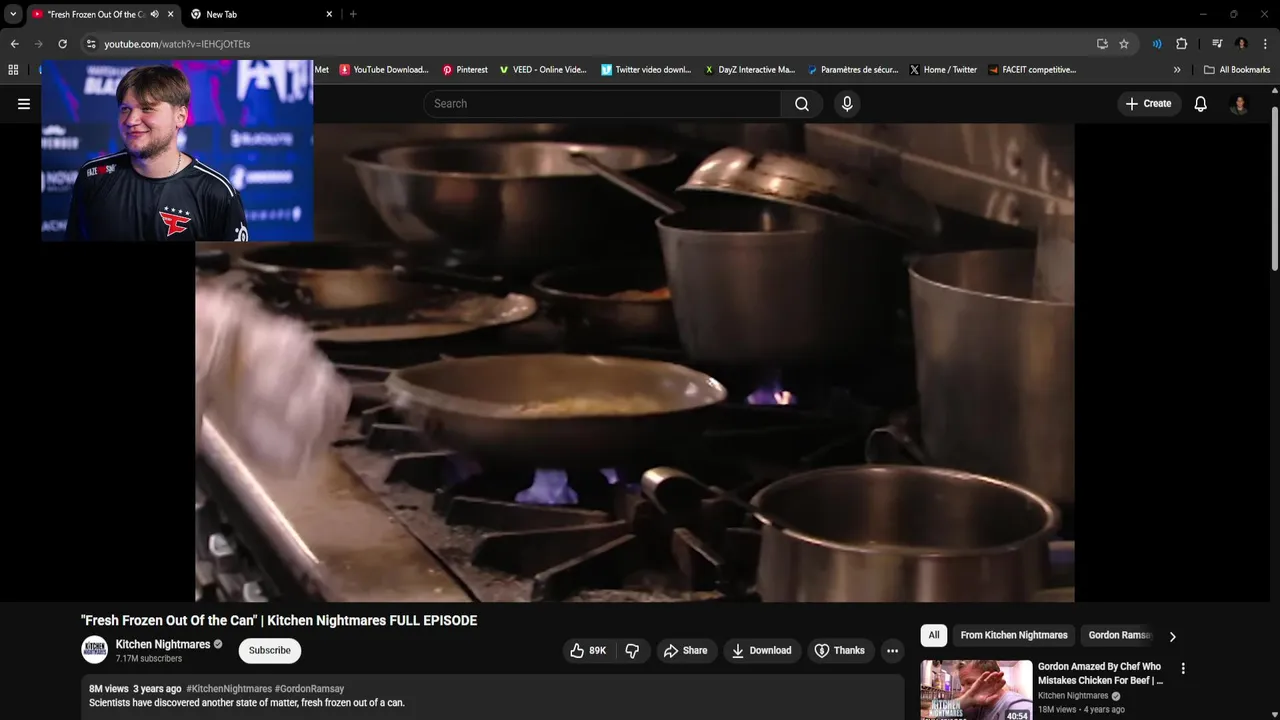Open VEED Online Video bookmark
The width and height of the screenshot is (1280, 720).
pyautogui.click(x=543, y=70)
